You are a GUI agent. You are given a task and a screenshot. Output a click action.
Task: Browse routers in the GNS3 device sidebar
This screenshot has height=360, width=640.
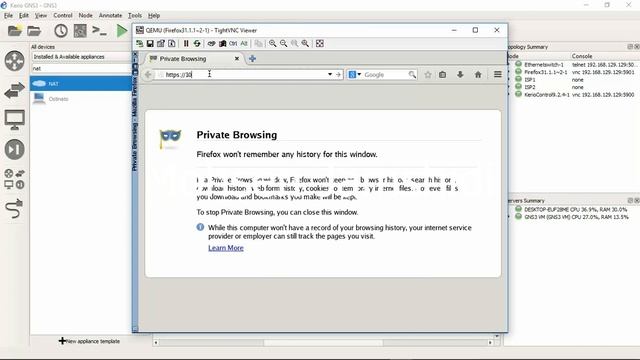(x=15, y=61)
